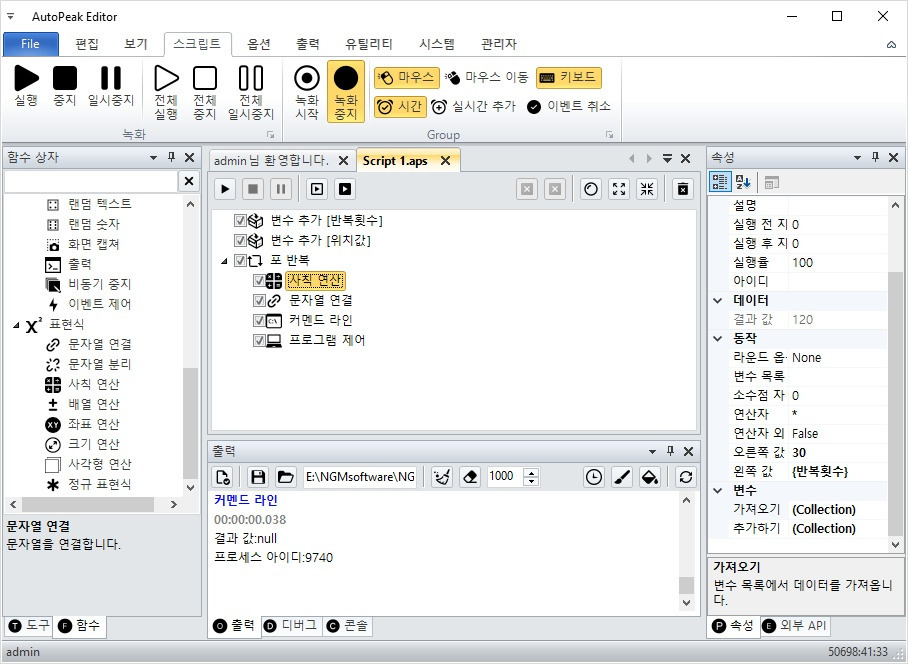Uncheck the 변수 추가 [반복횟수] checkbox

coord(240,221)
